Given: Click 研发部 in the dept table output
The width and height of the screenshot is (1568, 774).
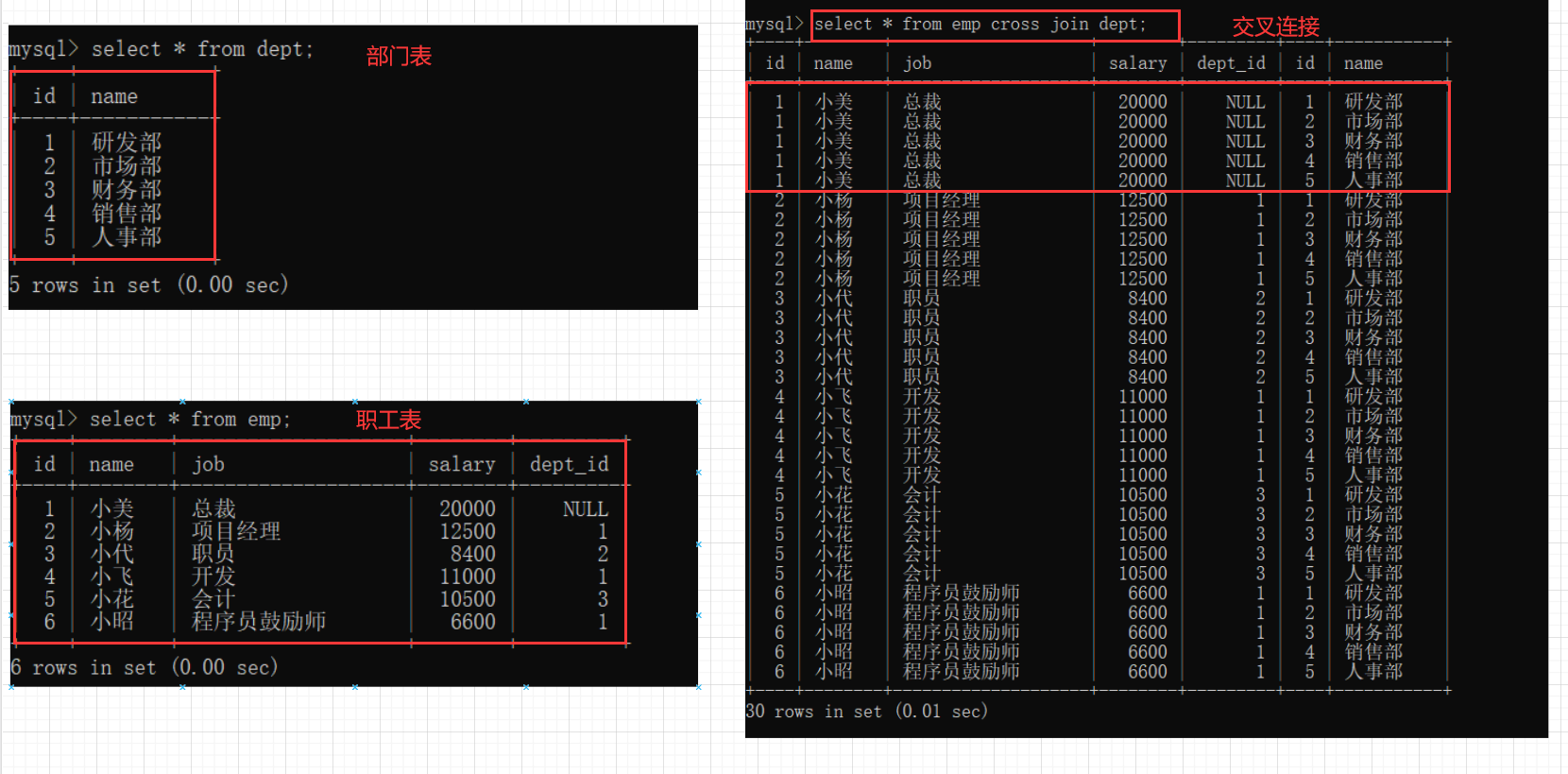Looking at the screenshot, I should (127, 143).
